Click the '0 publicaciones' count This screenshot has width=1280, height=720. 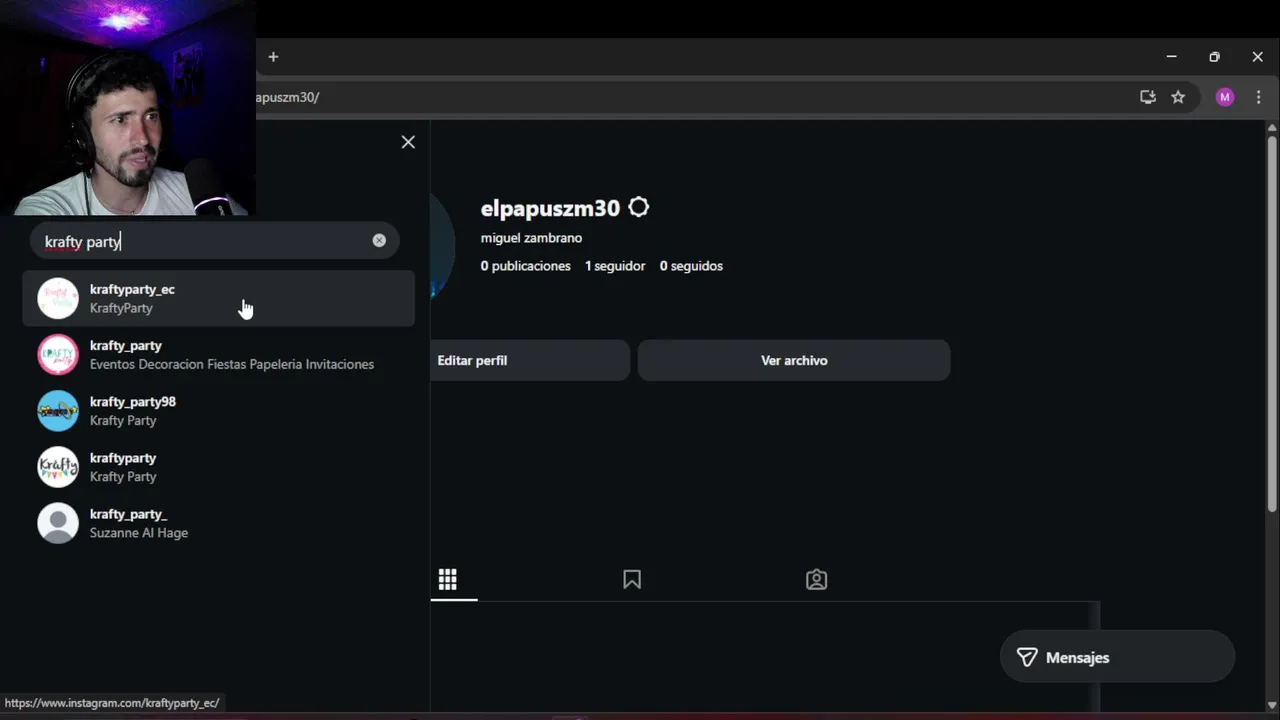pyautogui.click(x=525, y=266)
